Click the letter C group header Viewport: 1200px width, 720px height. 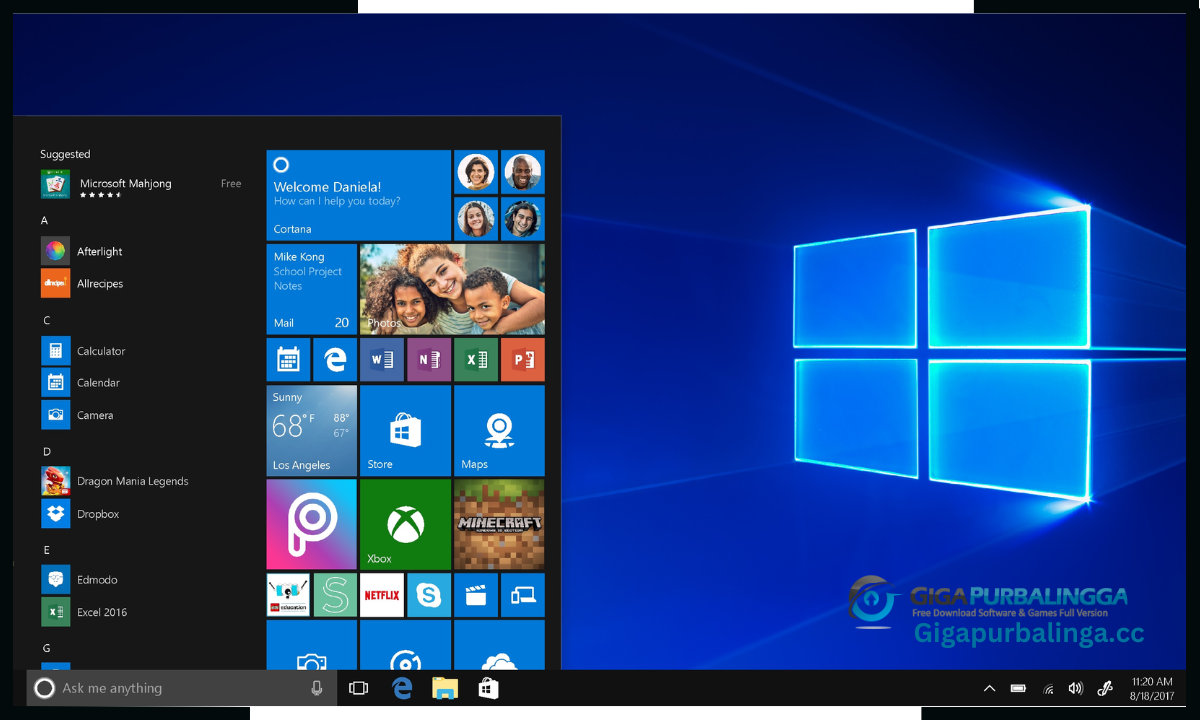[x=46, y=320]
